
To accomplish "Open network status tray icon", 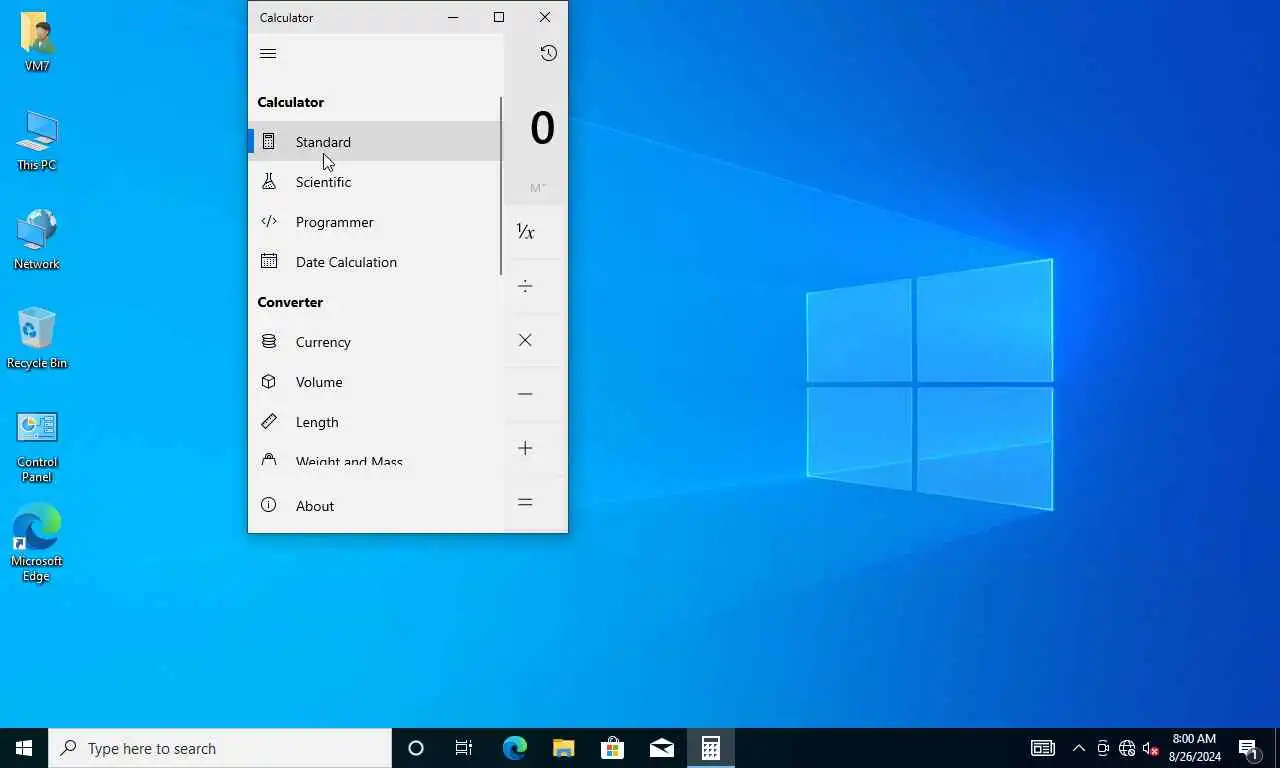I will click(1127, 748).
